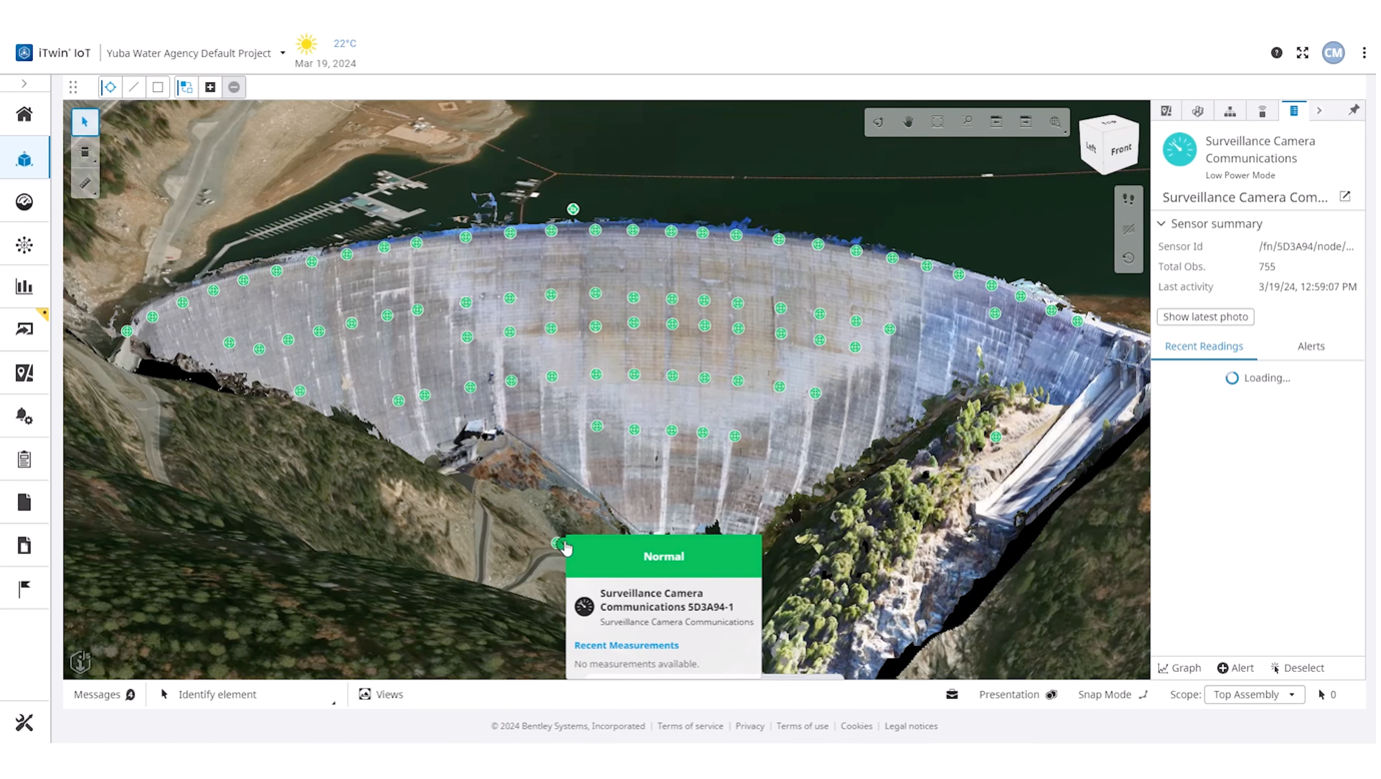The image size is (1381, 779).
Task: Open the help question mark icon
Action: click(x=1276, y=53)
